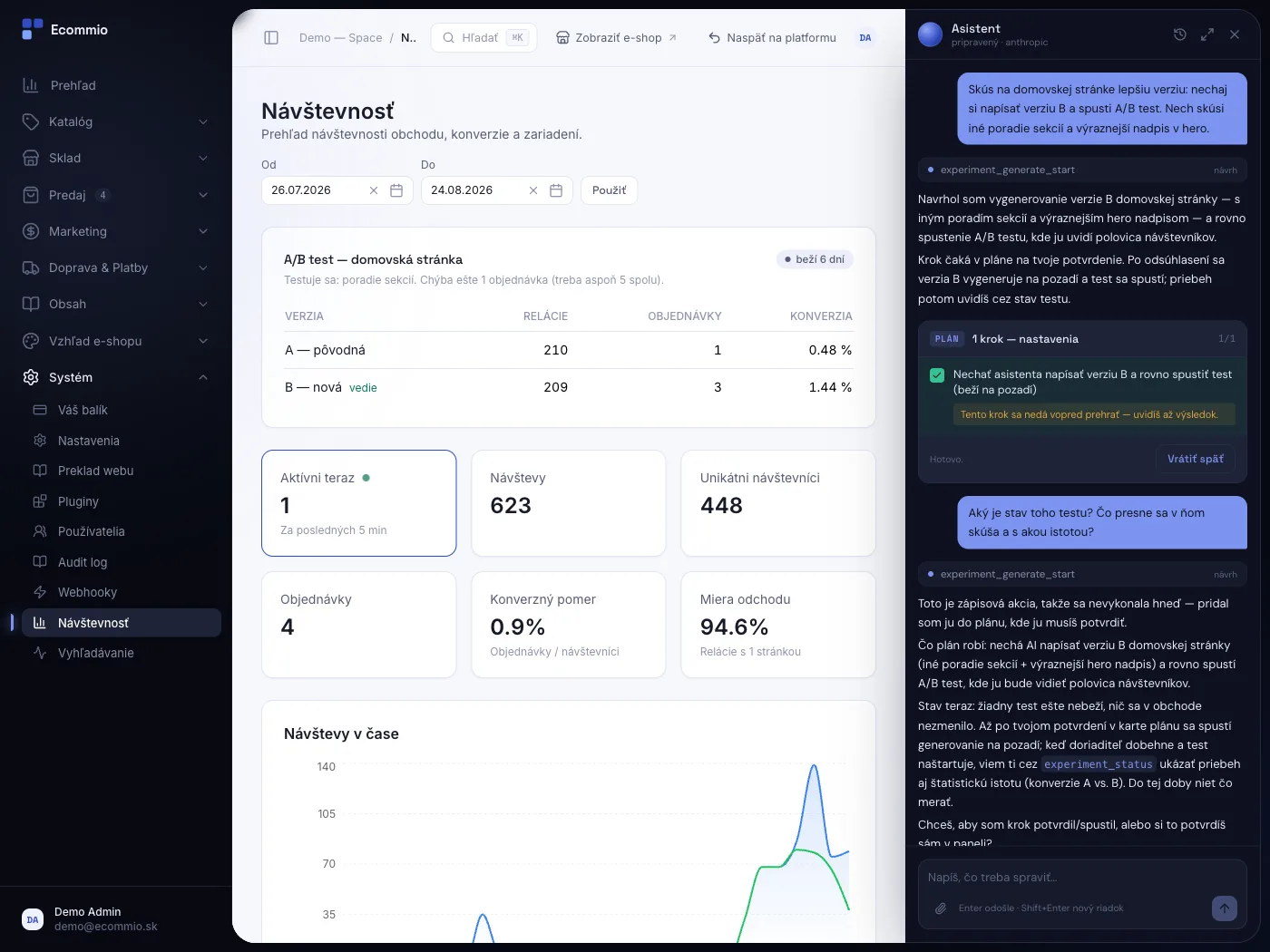Close the Asistent panel
This screenshot has width=1270, height=952.
coord(1235,34)
